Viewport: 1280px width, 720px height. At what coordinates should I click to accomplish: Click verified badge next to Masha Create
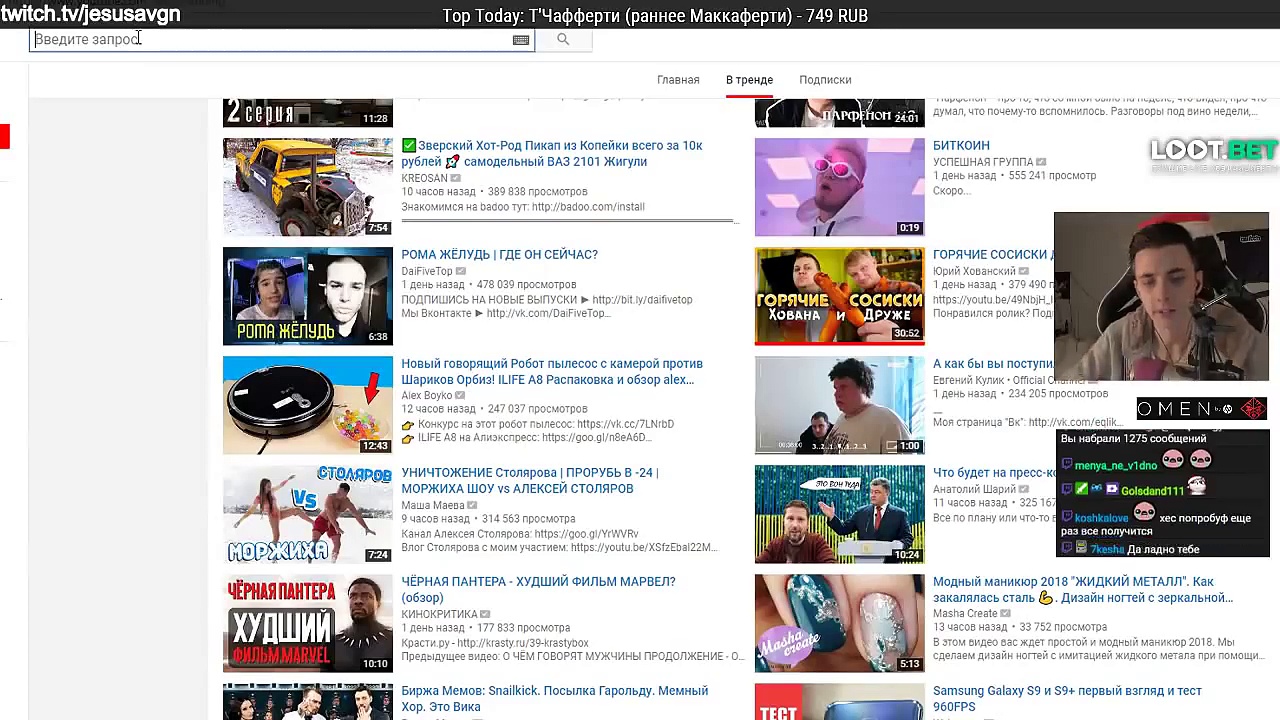point(1005,614)
